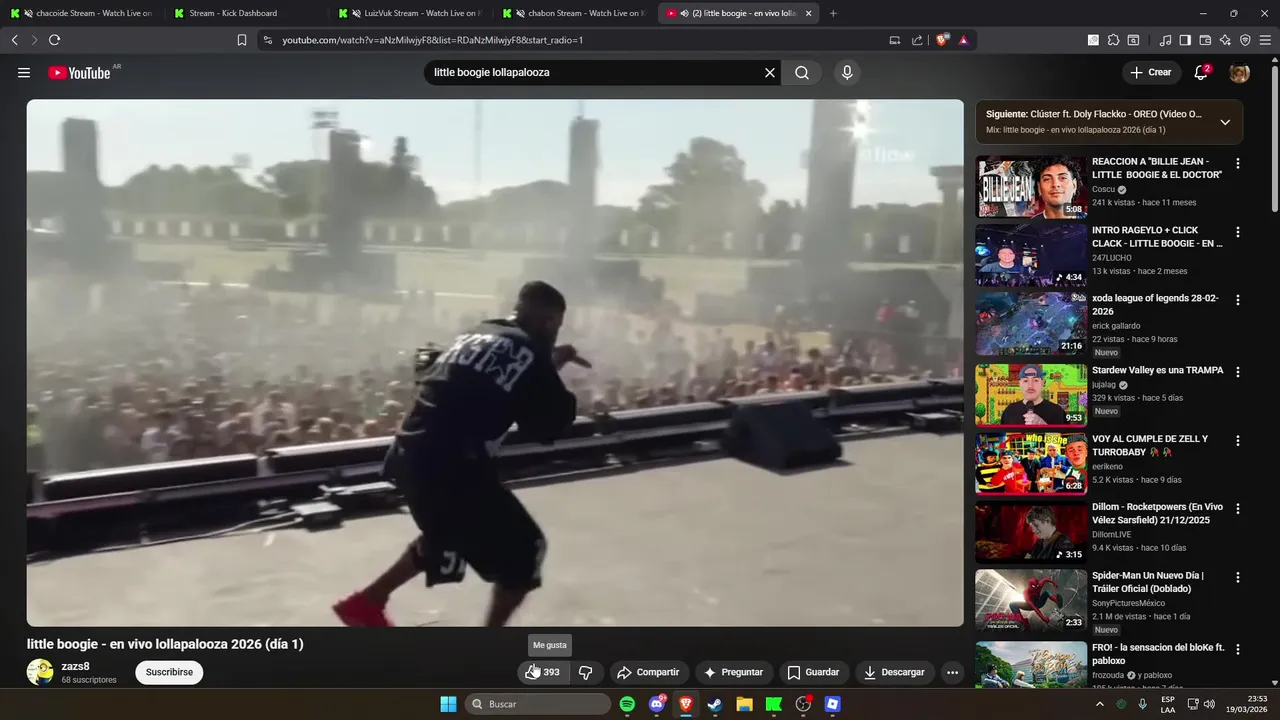The image size is (1280, 720).
Task: Open a new browser tab
Action: (833, 13)
